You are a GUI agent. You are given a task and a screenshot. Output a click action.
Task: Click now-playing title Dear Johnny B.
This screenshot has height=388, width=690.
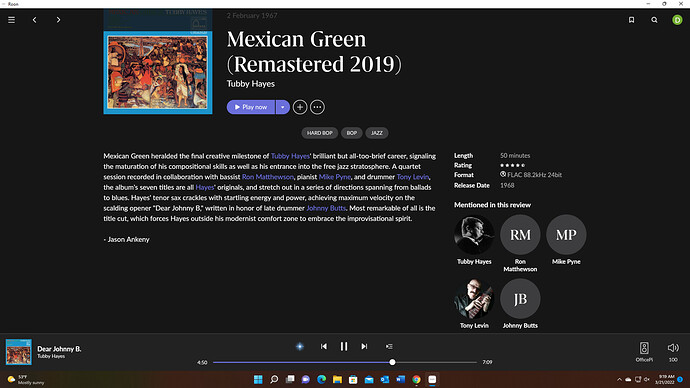pyautogui.click(x=59, y=349)
